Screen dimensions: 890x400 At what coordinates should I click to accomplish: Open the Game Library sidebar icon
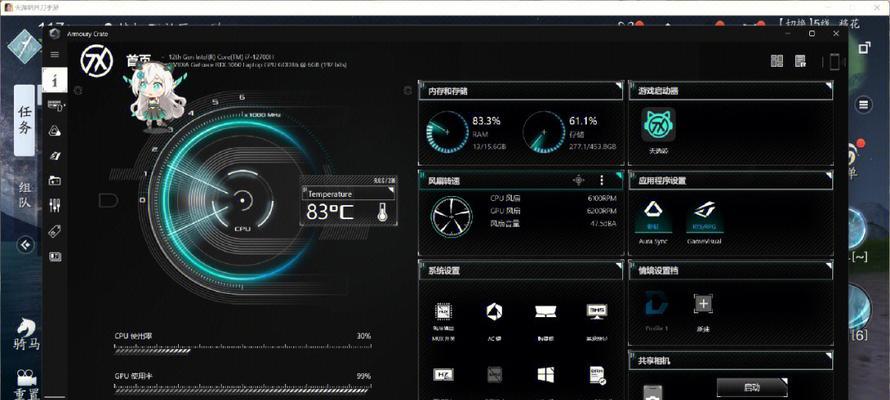tap(55, 180)
